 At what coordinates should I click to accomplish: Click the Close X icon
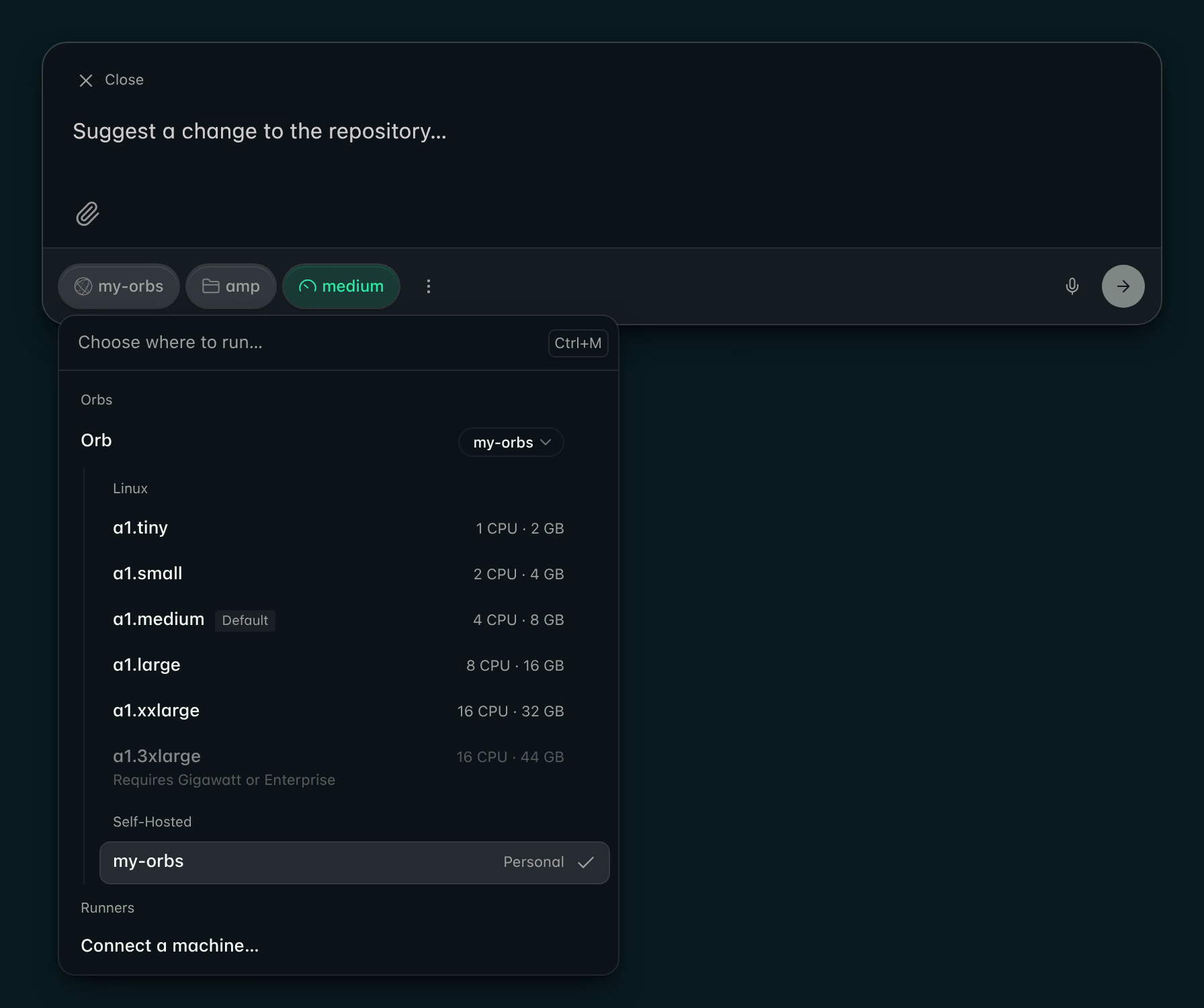click(86, 81)
